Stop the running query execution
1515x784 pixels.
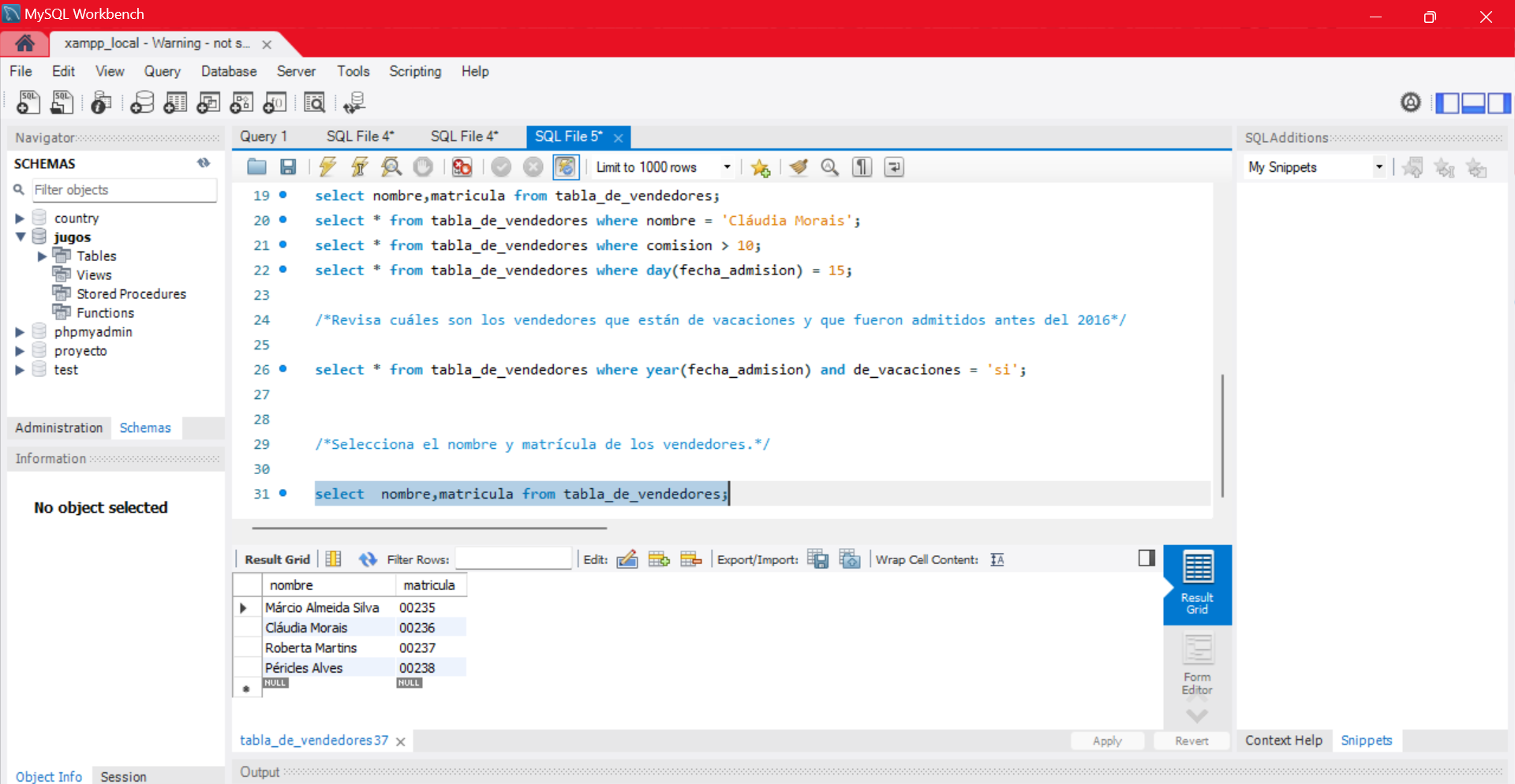(424, 167)
